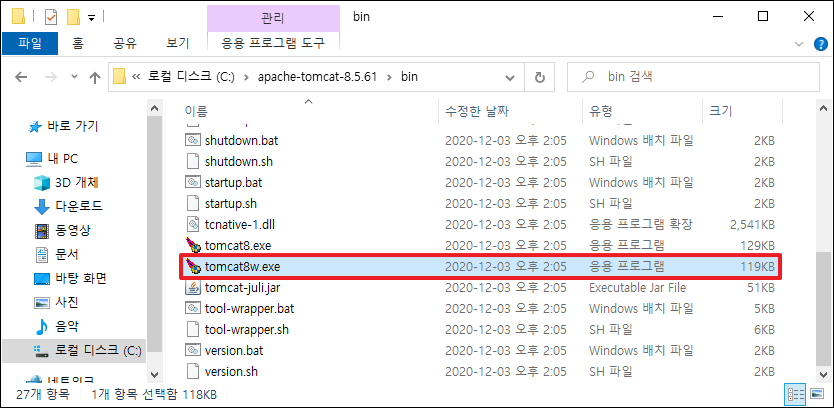Image resolution: width=834 pixels, height=408 pixels.
Task: Sort by 유형 column header
Action: [643, 111]
